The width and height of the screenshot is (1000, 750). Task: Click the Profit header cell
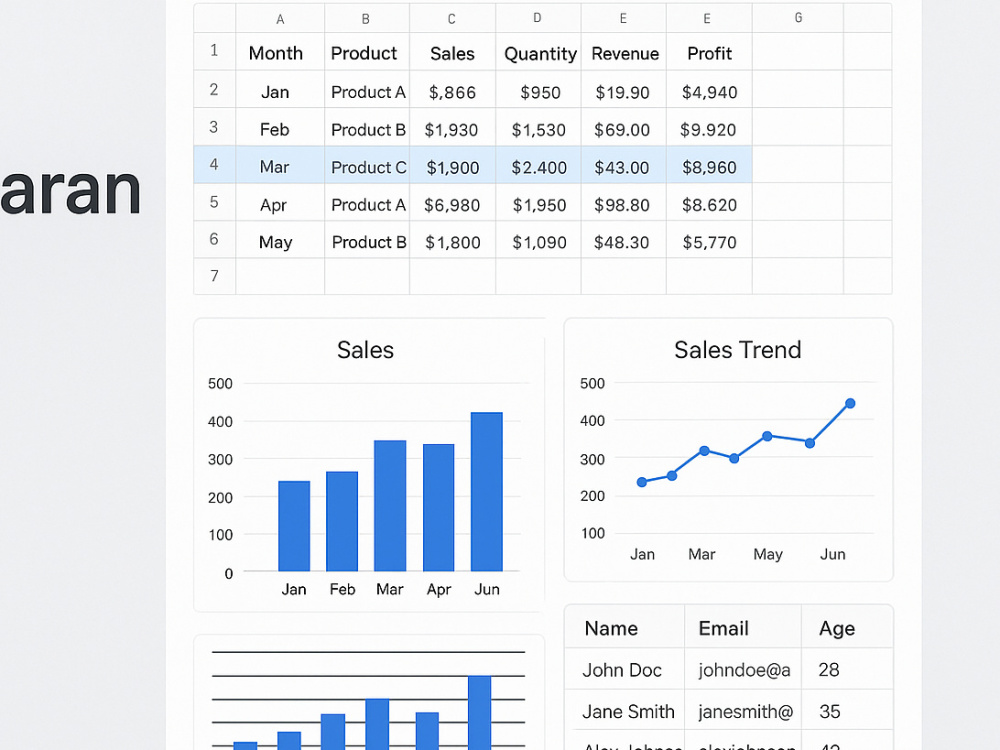(x=709, y=52)
